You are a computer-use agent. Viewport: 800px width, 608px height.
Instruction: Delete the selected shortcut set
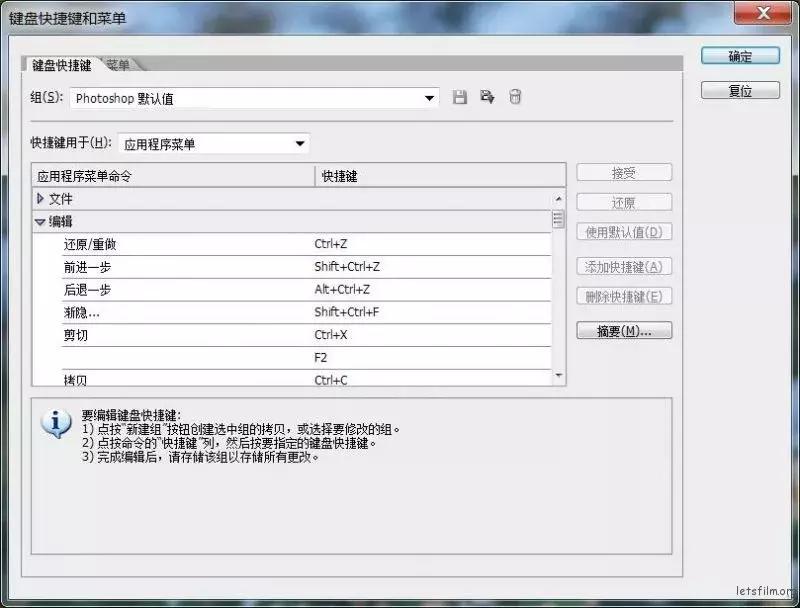[x=515, y=97]
